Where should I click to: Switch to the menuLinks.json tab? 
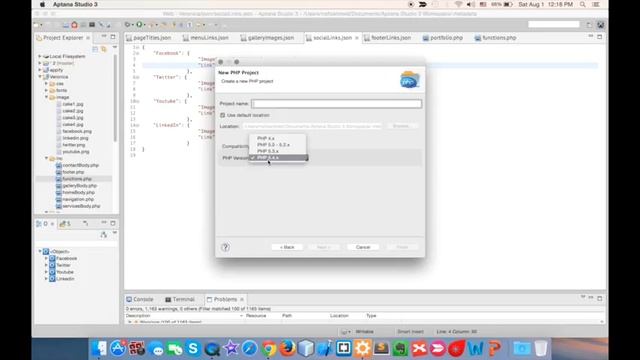coord(206,38)
